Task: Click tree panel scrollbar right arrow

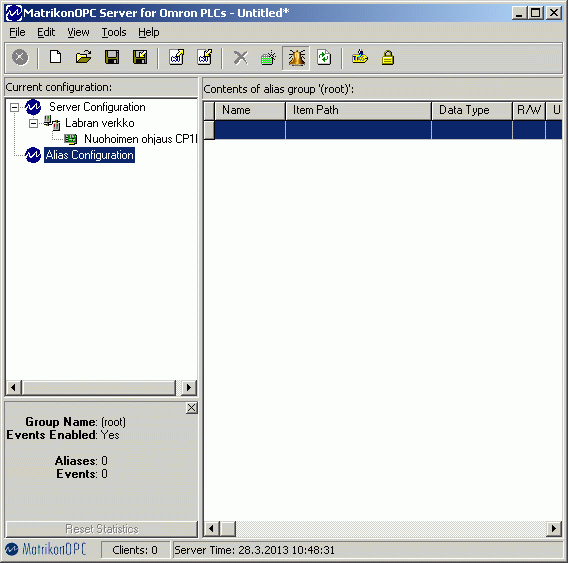Action: tap(189, 387)
